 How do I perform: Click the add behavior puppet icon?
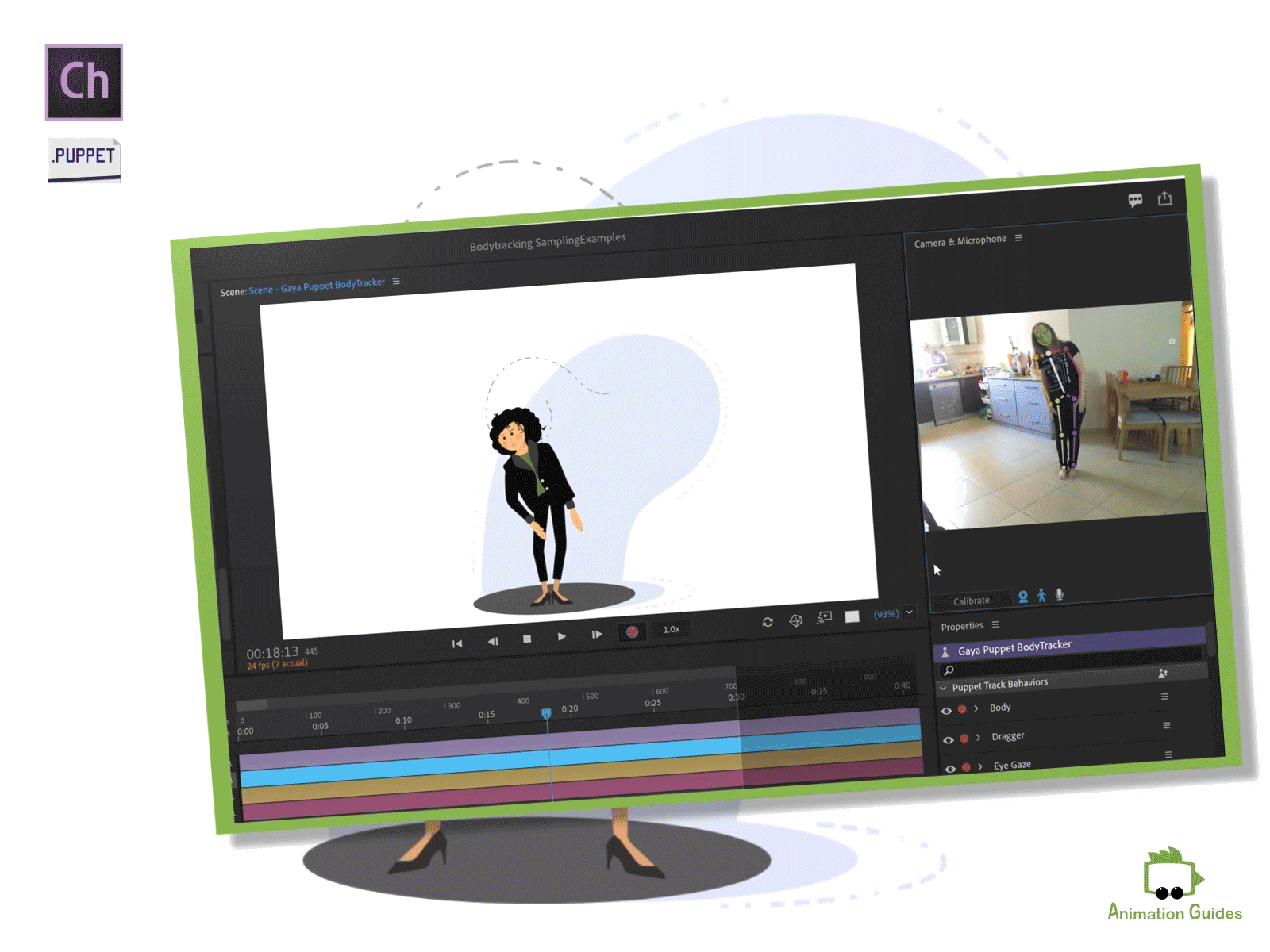1163,674
